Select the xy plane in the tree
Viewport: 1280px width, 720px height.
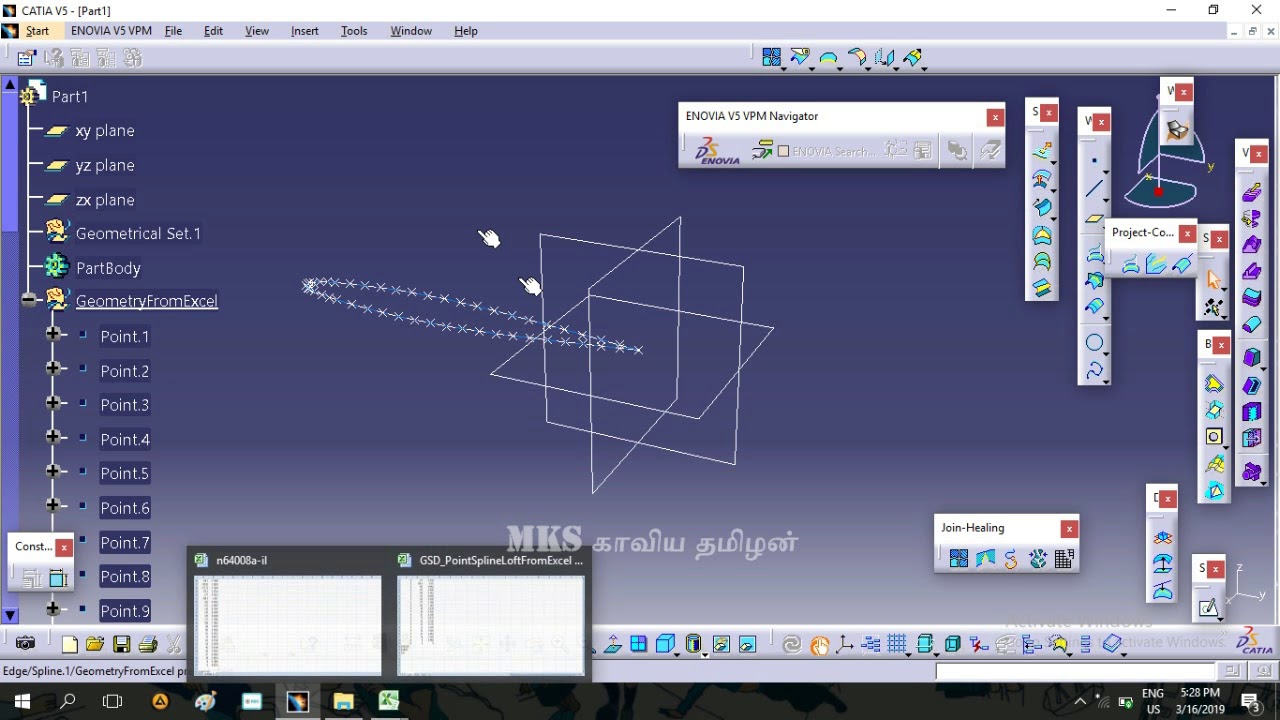[105, 131]
